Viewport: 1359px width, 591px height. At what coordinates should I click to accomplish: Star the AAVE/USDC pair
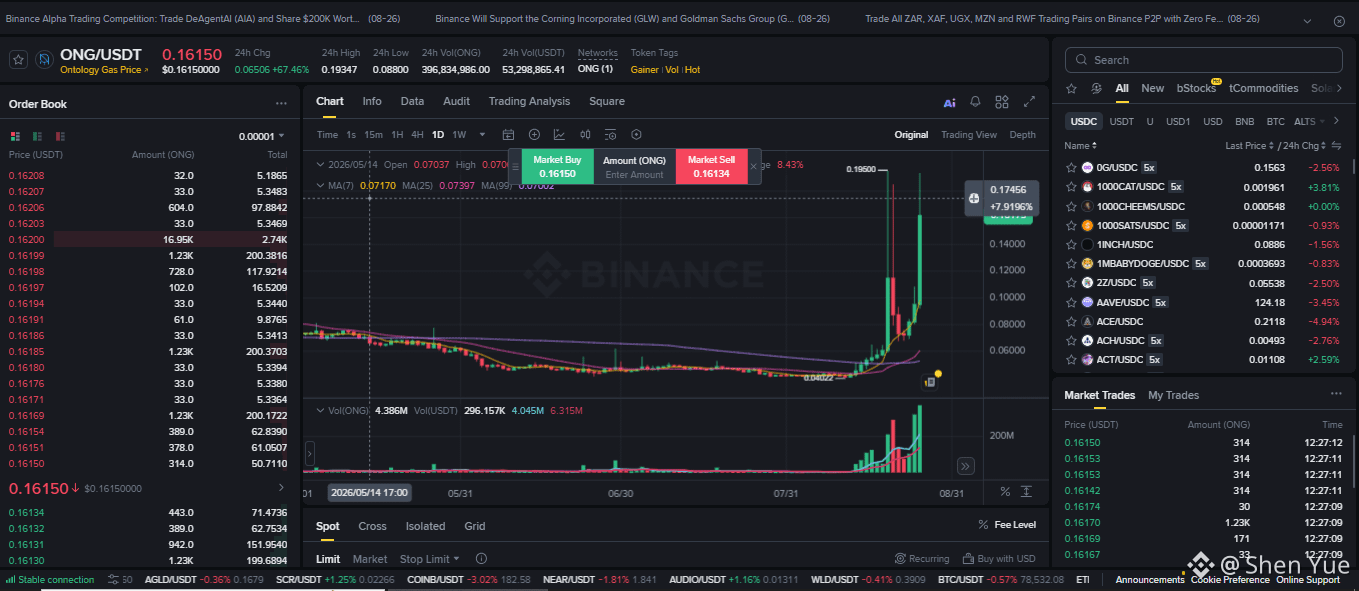click(1071, 302)
